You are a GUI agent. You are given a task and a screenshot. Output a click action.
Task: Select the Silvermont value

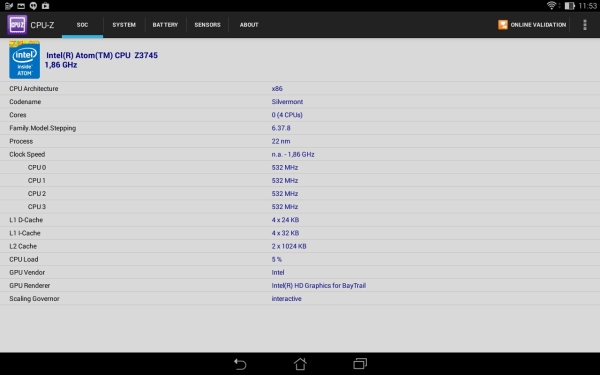(x=287, y=102)
